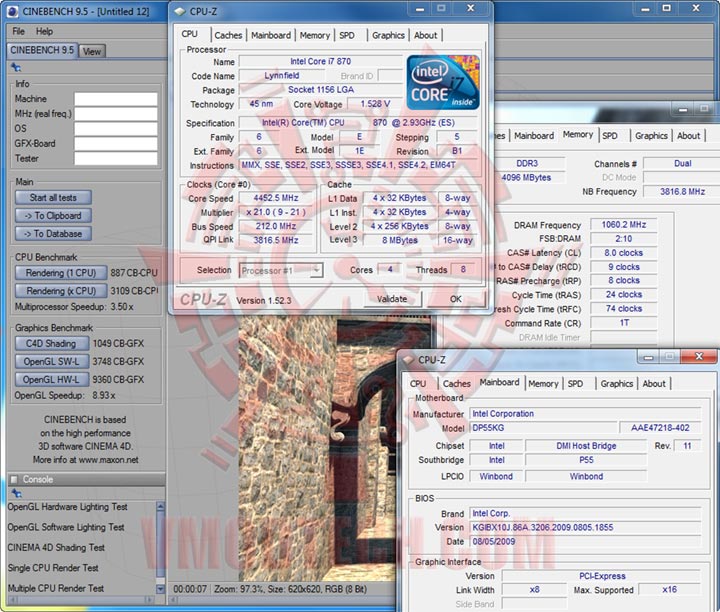
Task: Click the To Clipboard button
Action: click(x=53, y=216)
